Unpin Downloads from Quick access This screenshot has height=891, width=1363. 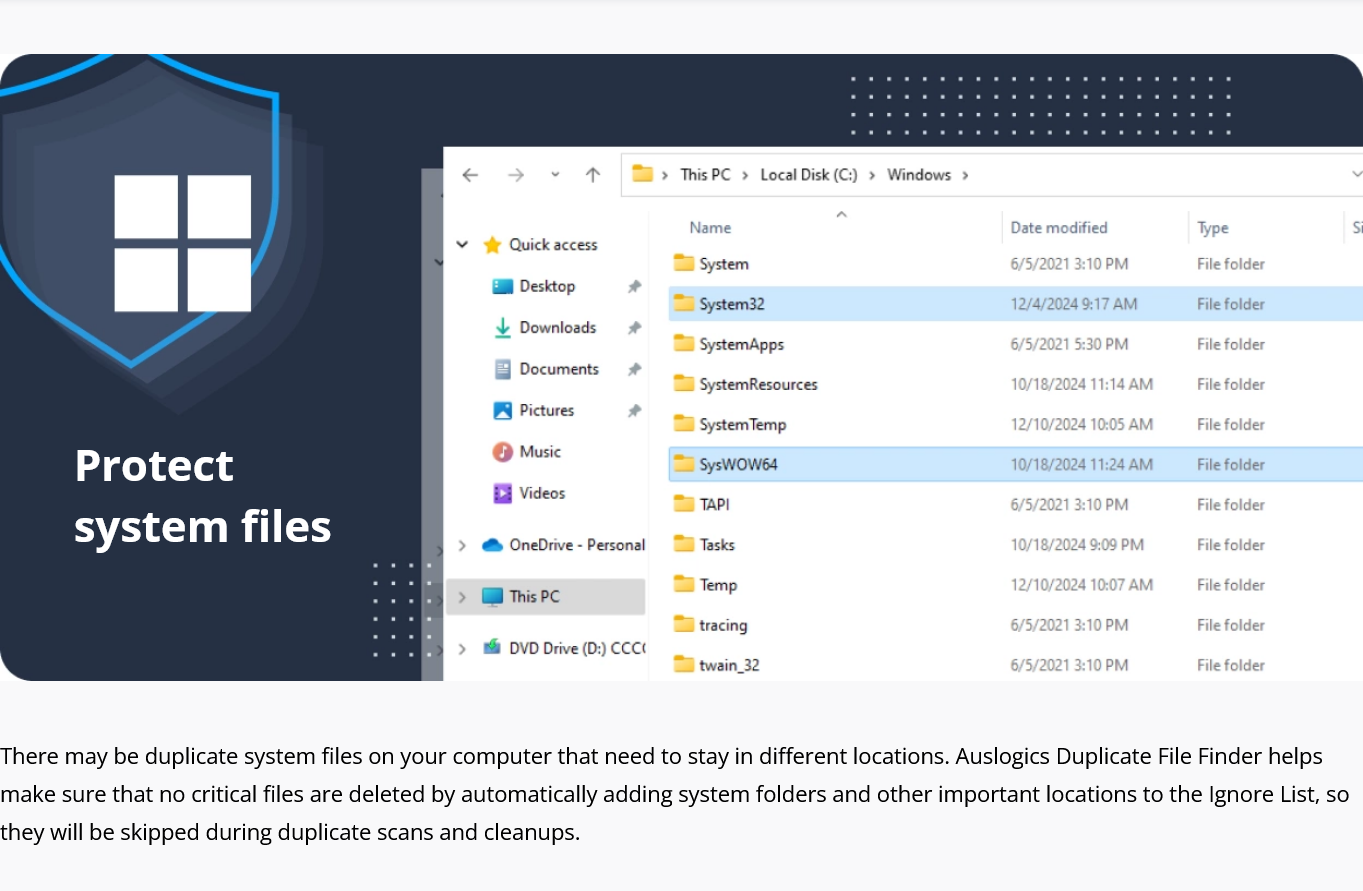click(634, 327)
